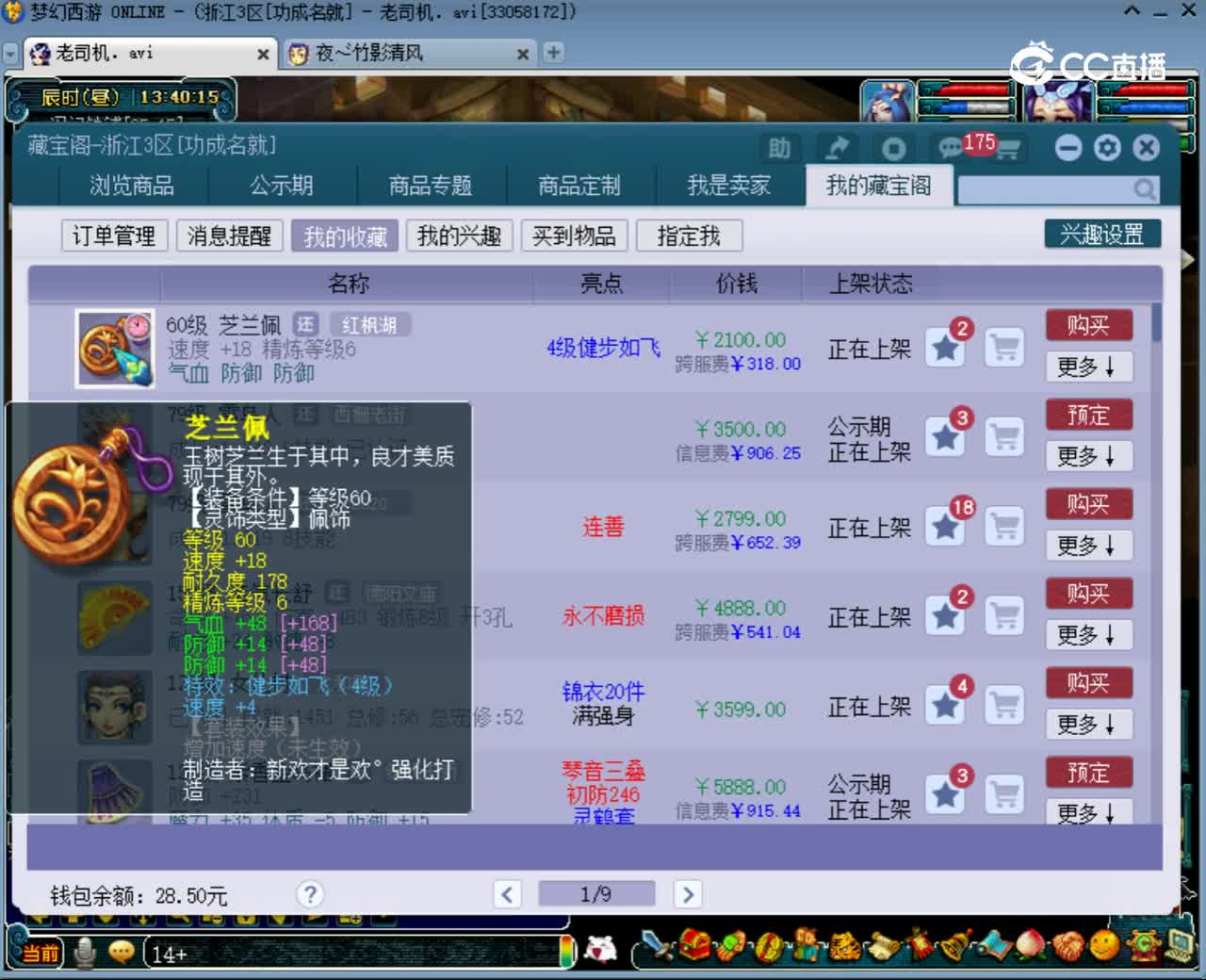Viewport: 1206px width, 980px height.
Task: Open the 助 help icon in header
Action: [x=779, y=148]
